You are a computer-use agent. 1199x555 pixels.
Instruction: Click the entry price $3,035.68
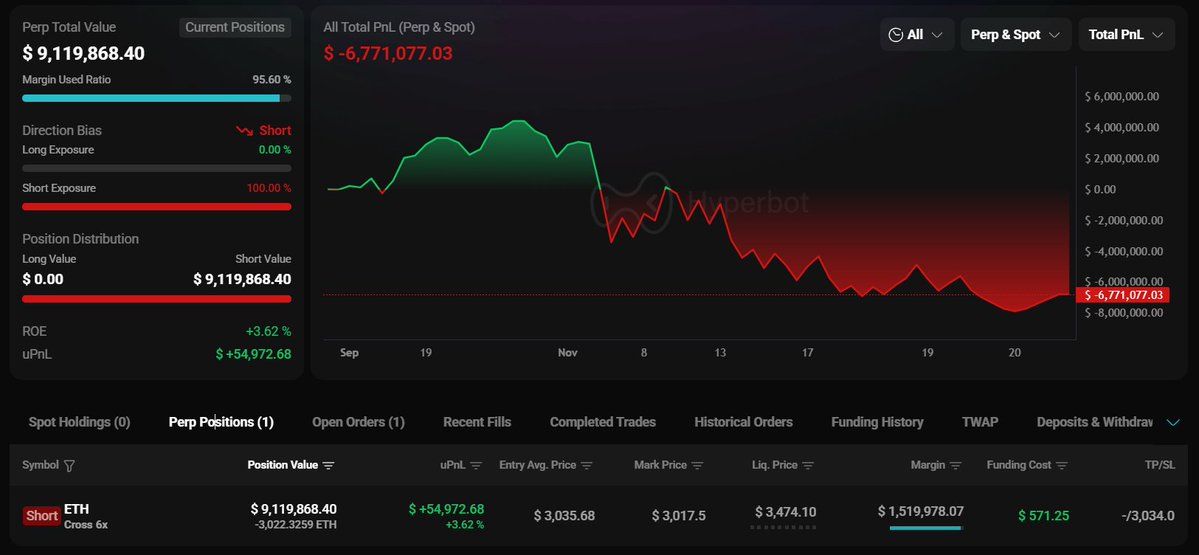pos(564,516)
